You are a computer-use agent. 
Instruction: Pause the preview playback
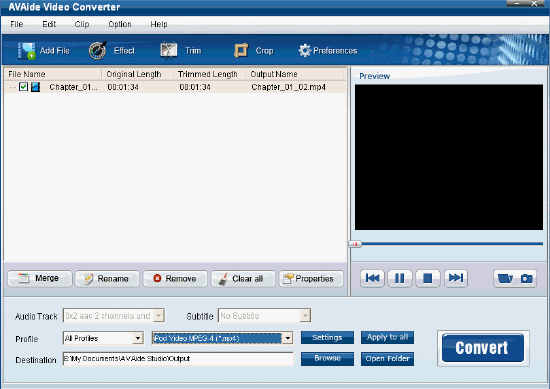[x=400, y=279]
